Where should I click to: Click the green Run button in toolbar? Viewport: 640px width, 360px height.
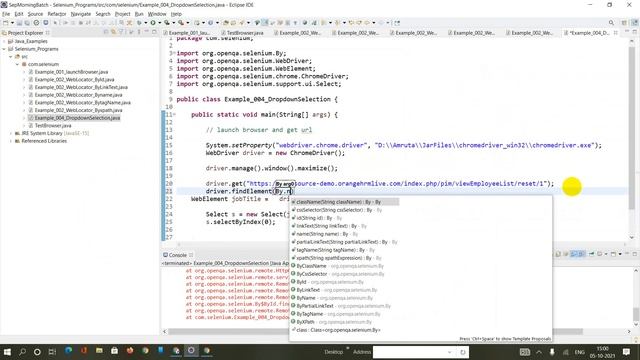coord(153,23)
